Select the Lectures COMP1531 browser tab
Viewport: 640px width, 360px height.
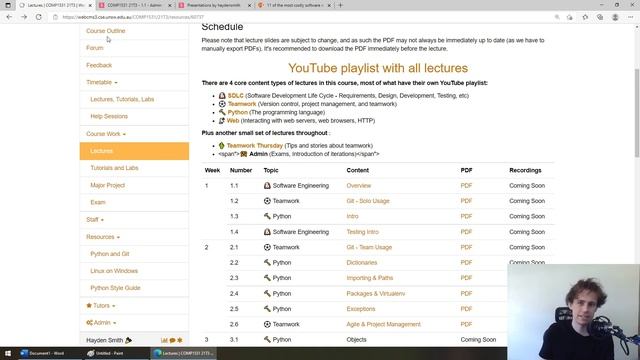coord(56,5)
